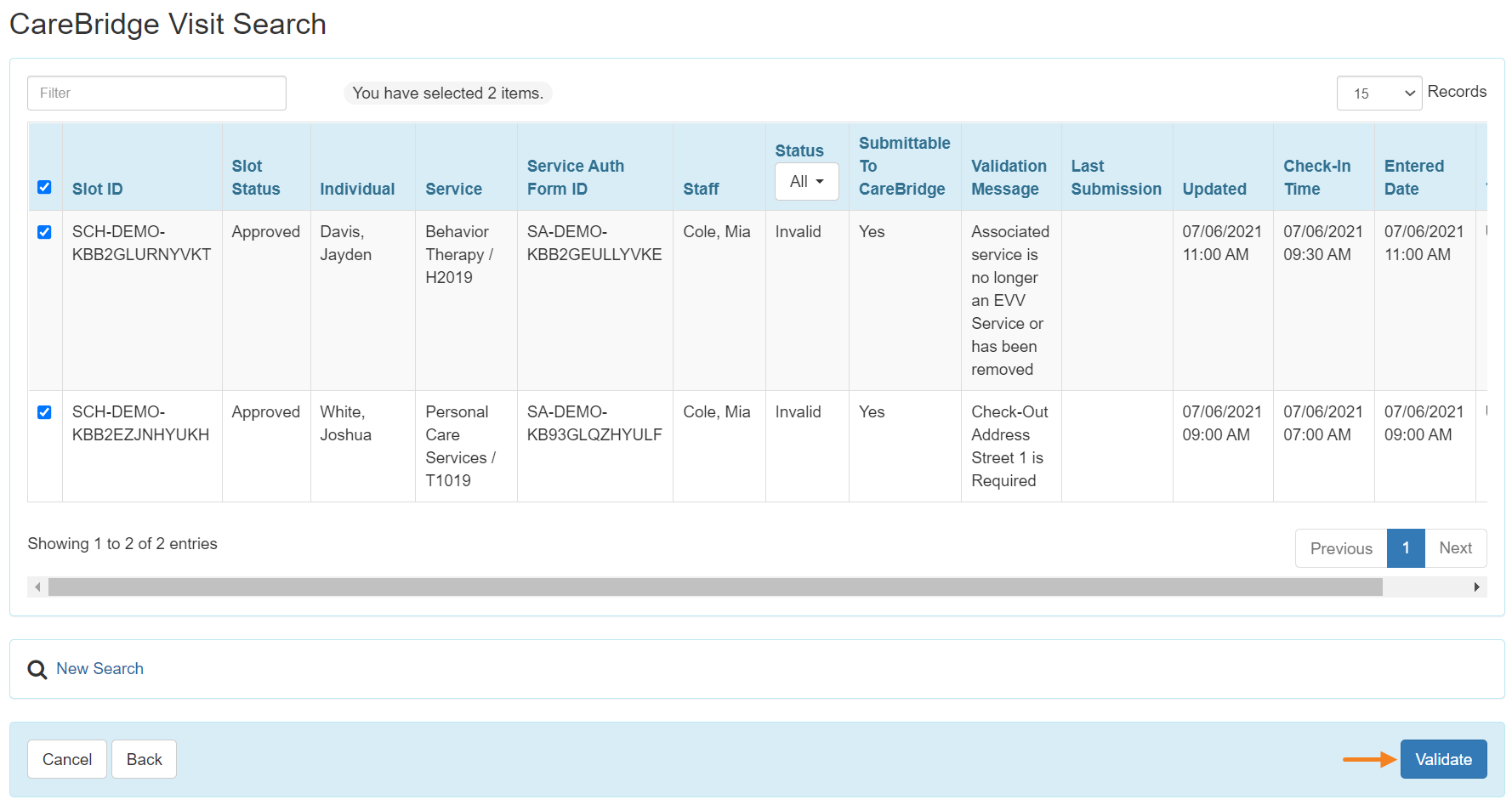Uncheck the row for SCH-DEMO-KBB2EZJNHYUKH

44,412
